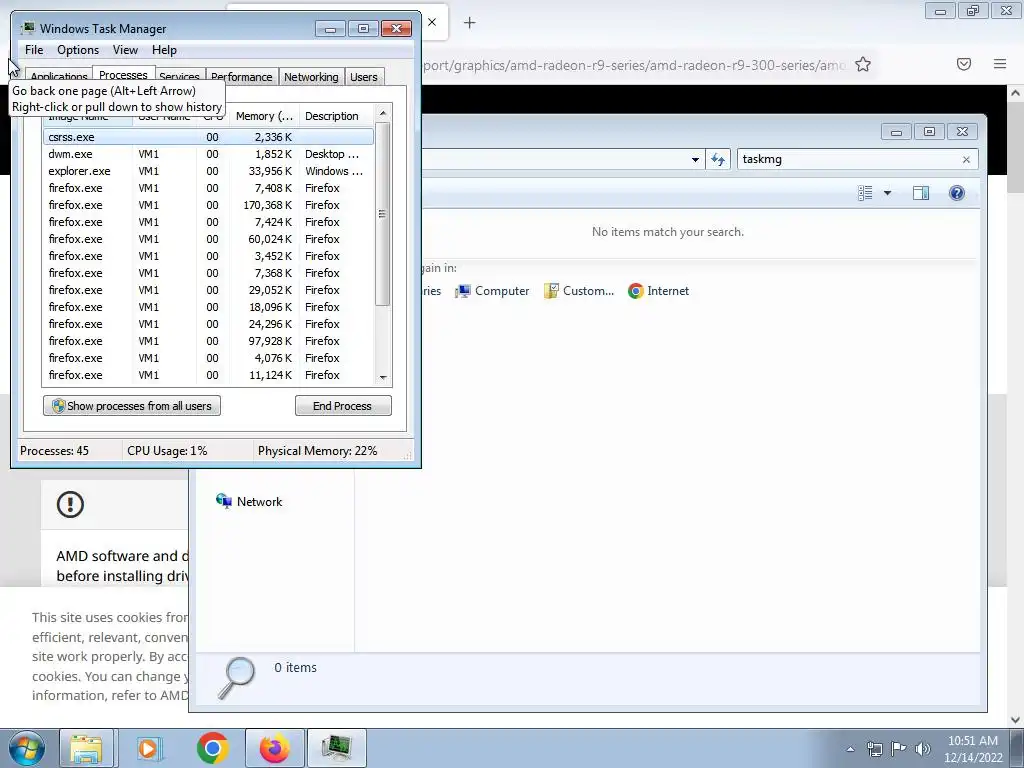Sort processes by Description column
Image resolution: width=1024 pixels, height=768 pixels.
point(336,116)
